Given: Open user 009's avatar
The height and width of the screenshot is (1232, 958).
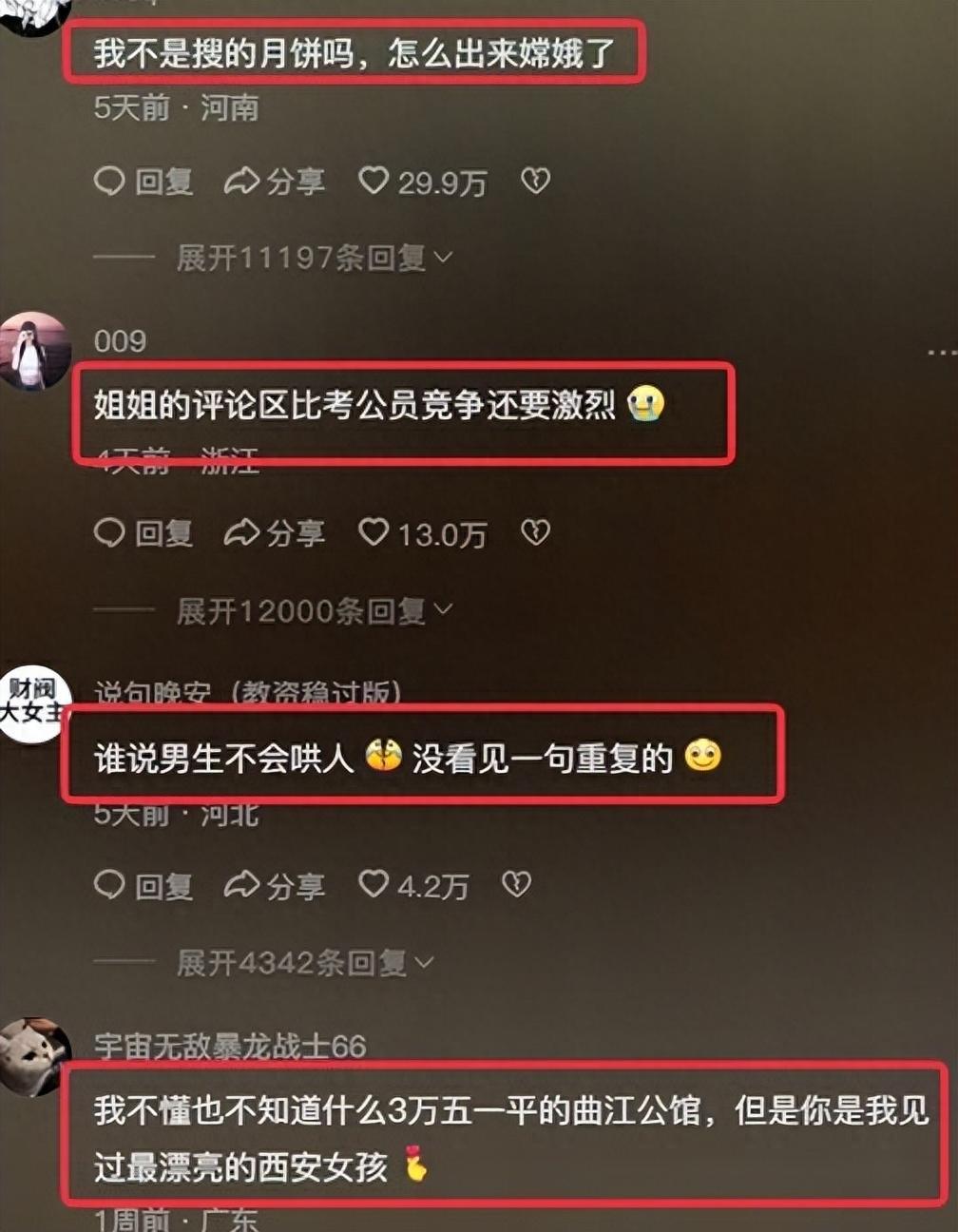Looking at the screenshot, I should pos(34,353).
